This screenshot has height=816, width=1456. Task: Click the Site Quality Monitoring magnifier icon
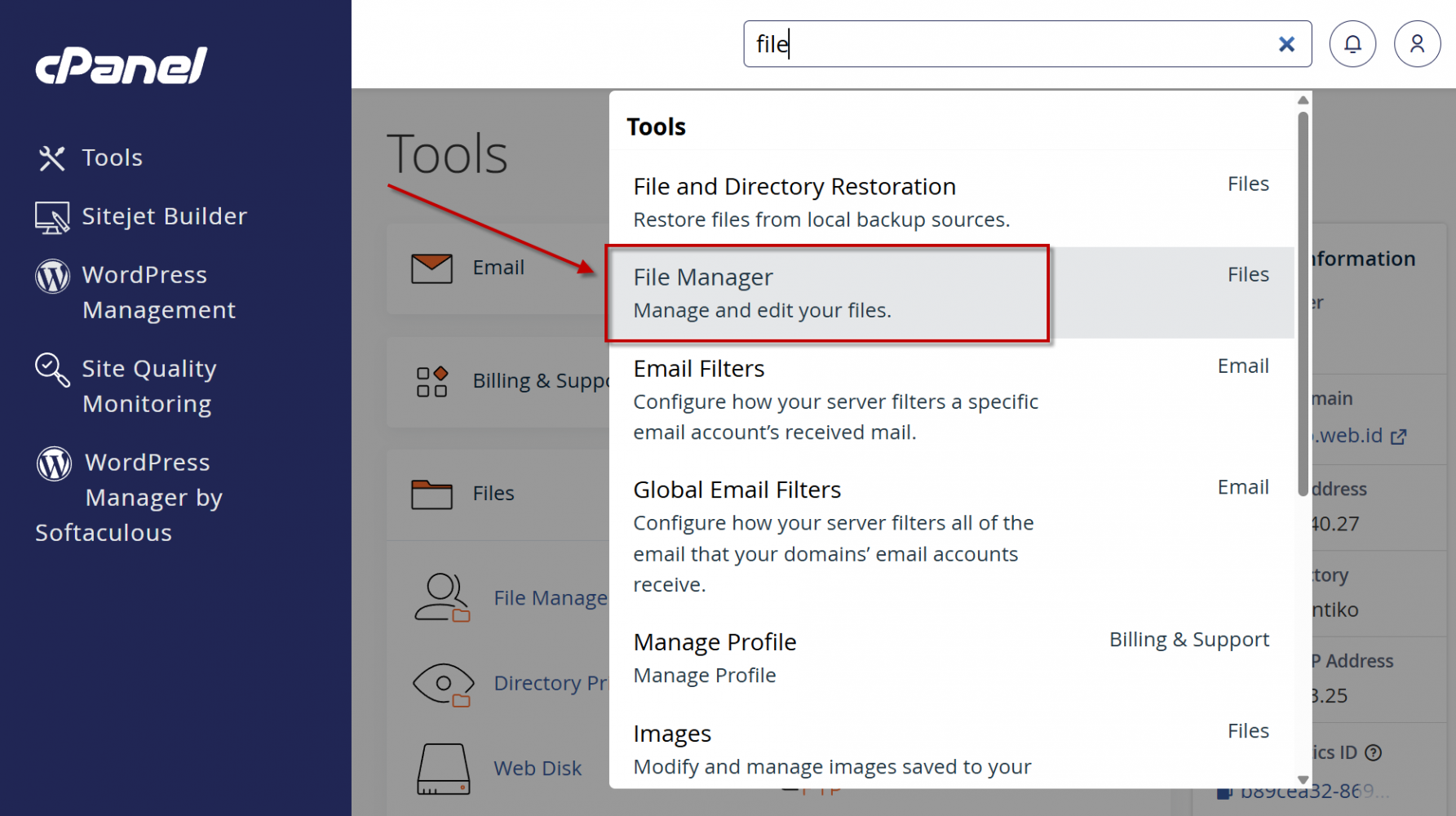click(x=51, y=370)
